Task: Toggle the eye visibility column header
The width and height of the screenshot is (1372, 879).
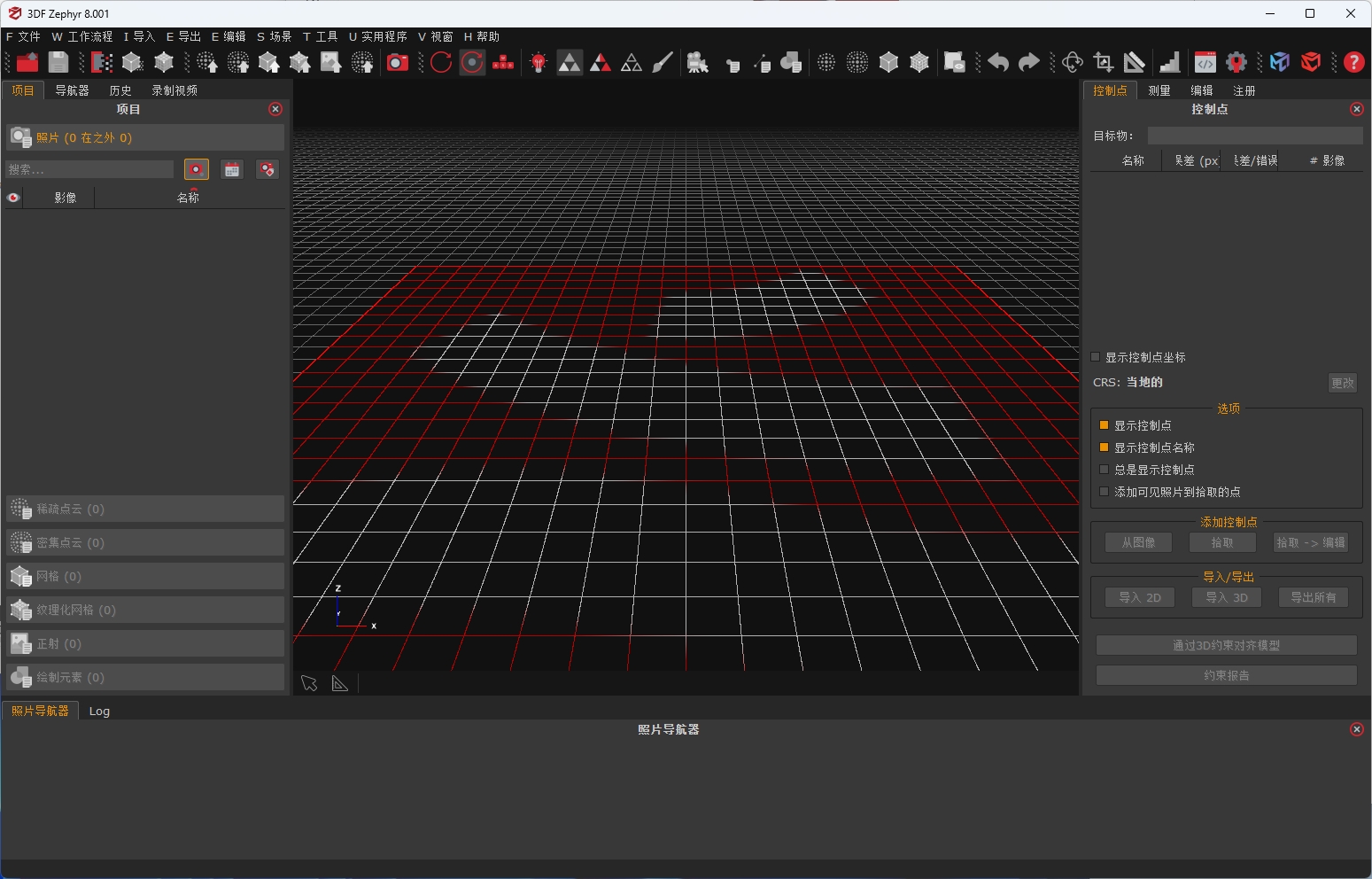Action: pos(13,198)
